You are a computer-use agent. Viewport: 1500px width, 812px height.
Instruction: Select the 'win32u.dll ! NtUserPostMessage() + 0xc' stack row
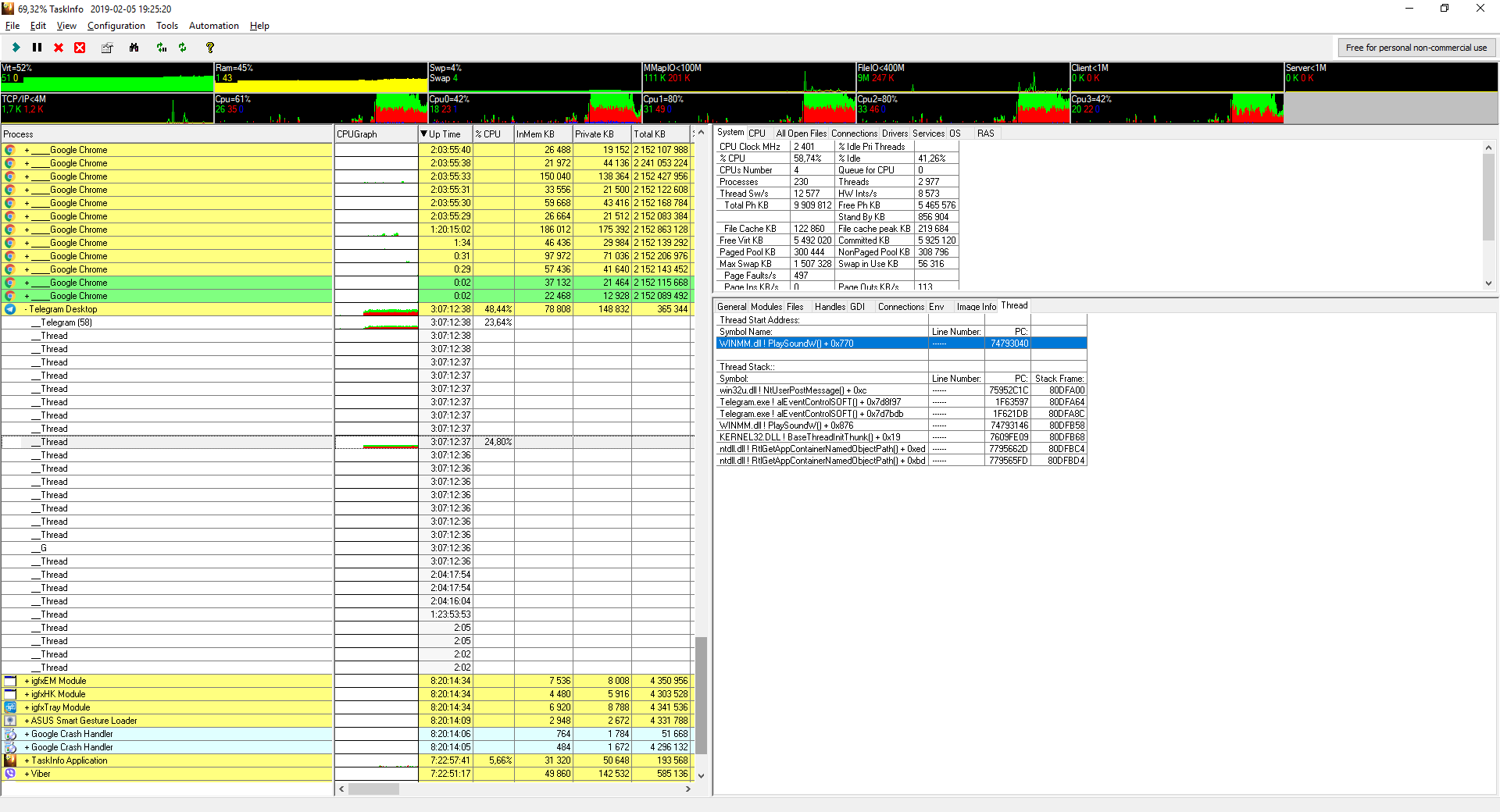click(x=901, y=390)
